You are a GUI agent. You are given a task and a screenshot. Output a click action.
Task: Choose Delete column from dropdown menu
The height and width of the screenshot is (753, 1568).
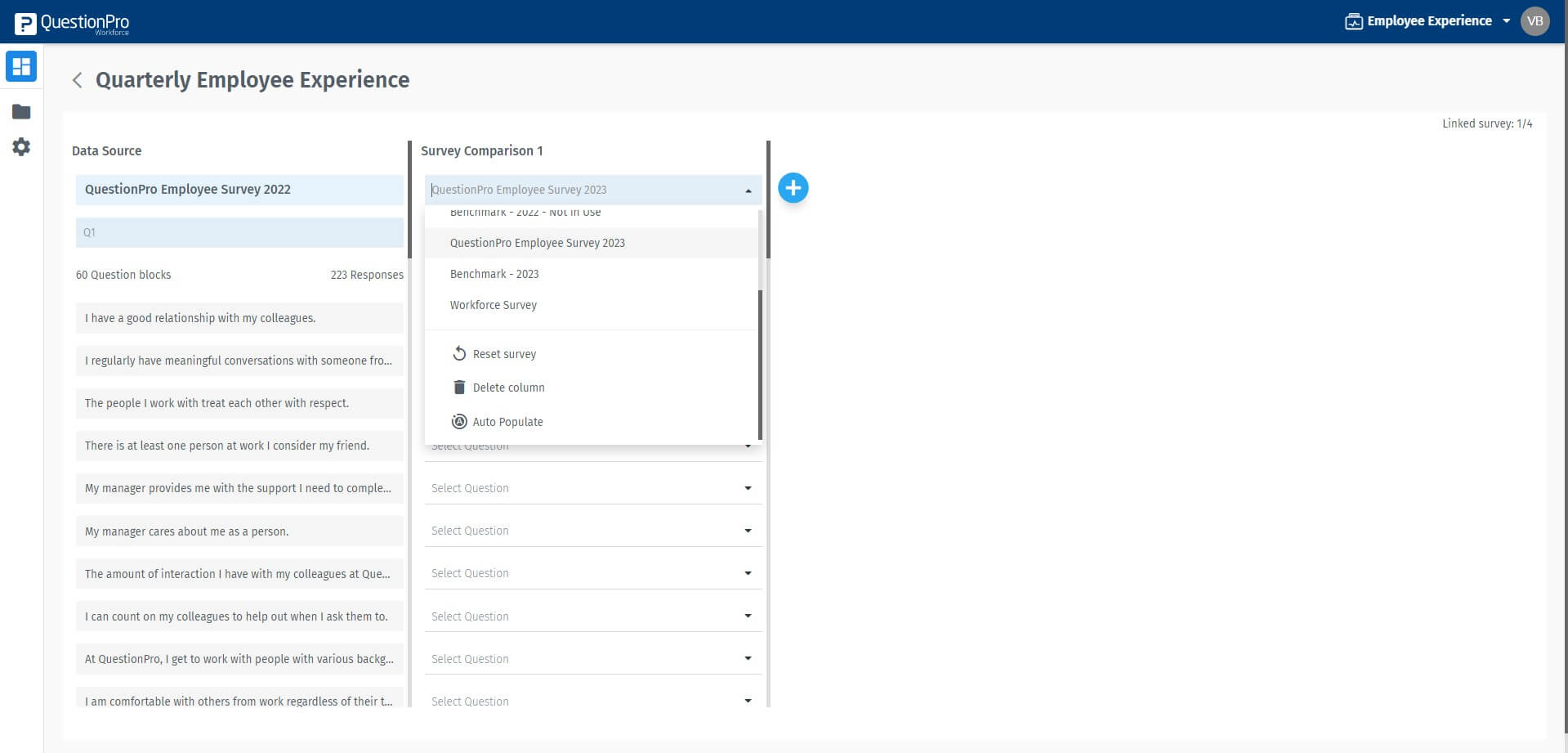point(508,388)
